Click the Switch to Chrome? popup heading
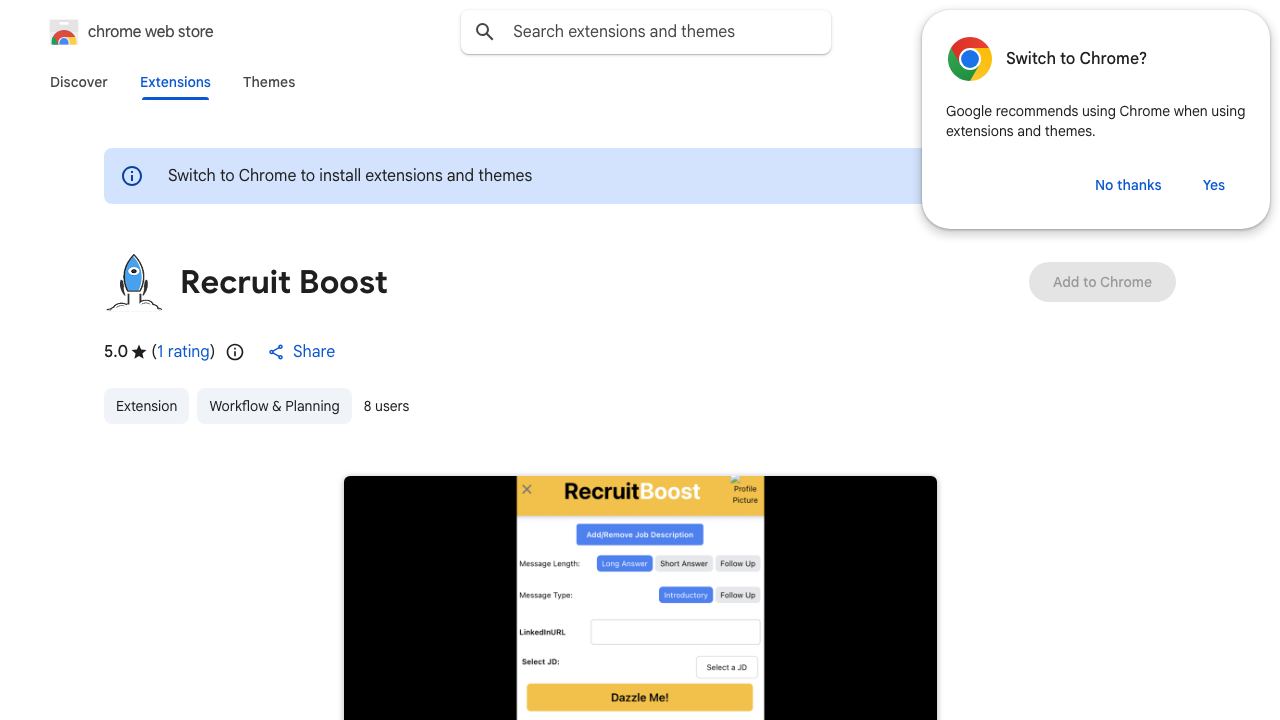 point(1076,59)
